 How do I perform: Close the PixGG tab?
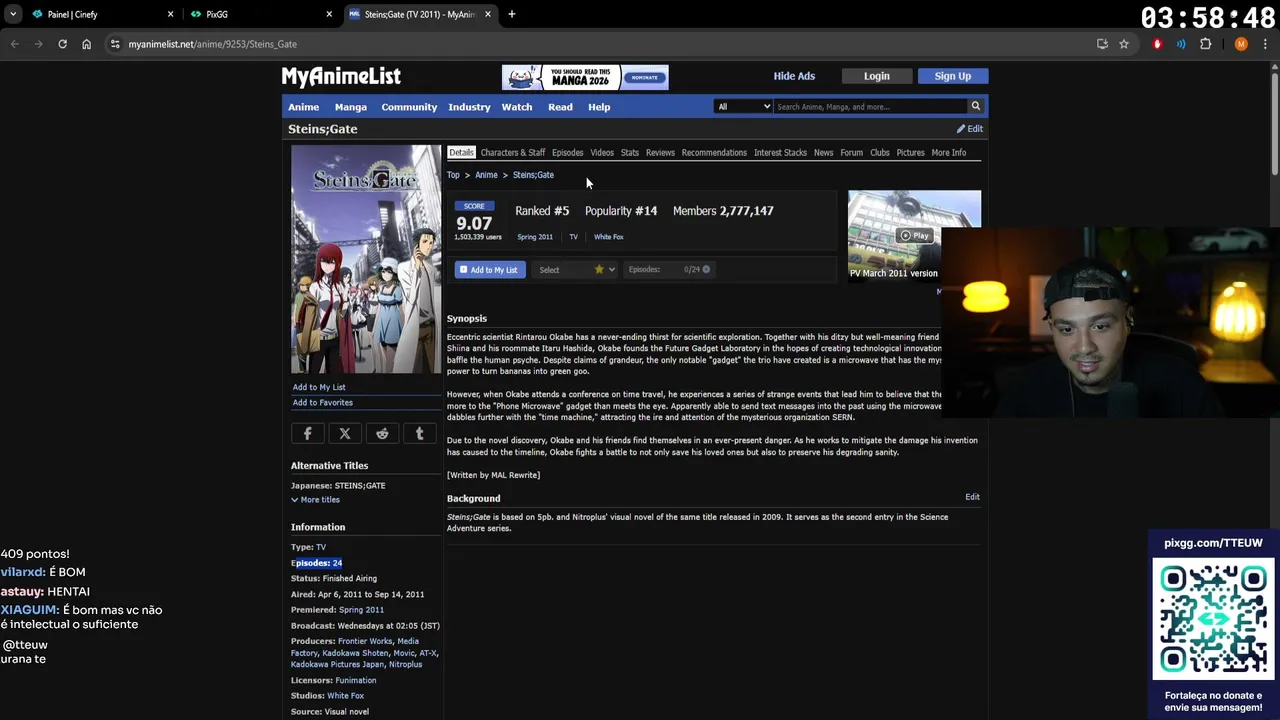pyautogui.click(x=329, y=14)
